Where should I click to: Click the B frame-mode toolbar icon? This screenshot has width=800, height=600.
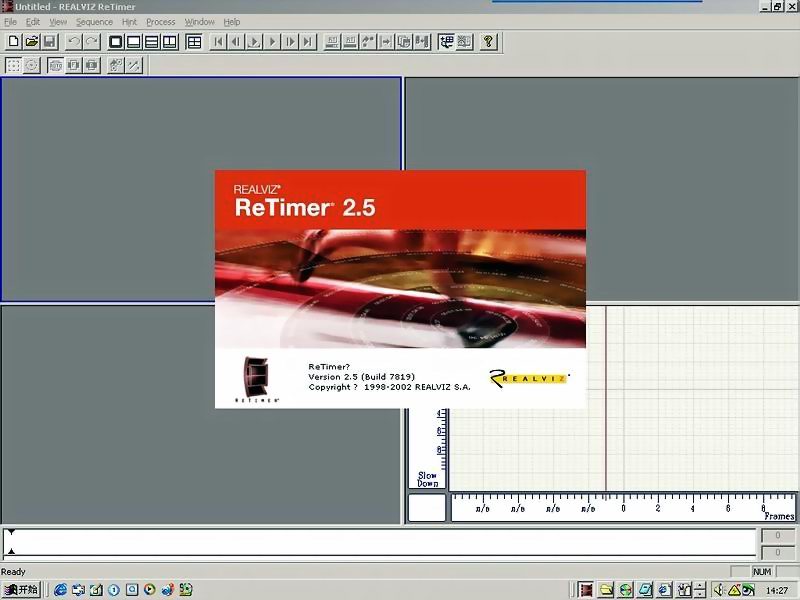point(91,65)
